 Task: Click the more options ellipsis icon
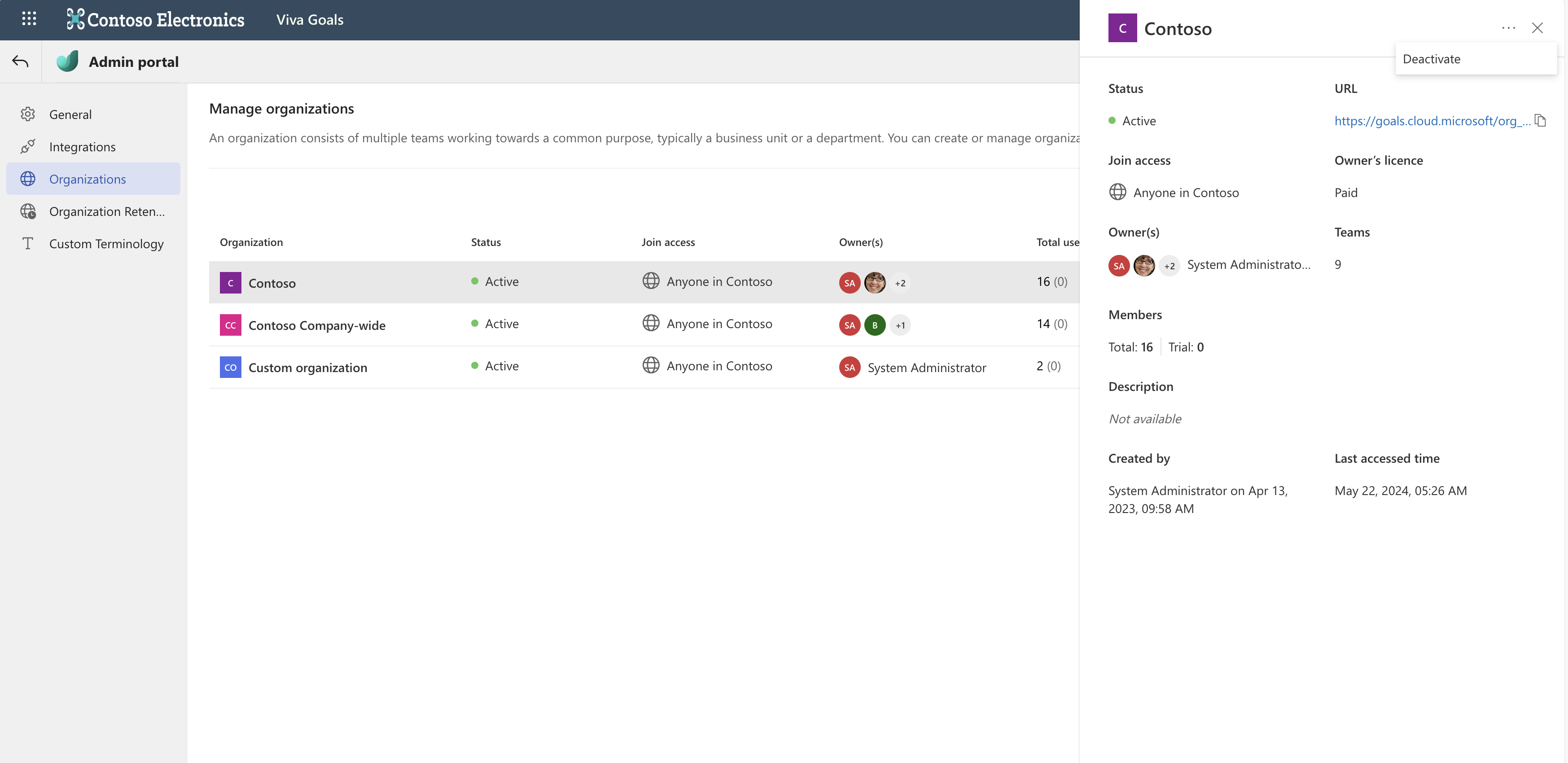(1508, 28)
